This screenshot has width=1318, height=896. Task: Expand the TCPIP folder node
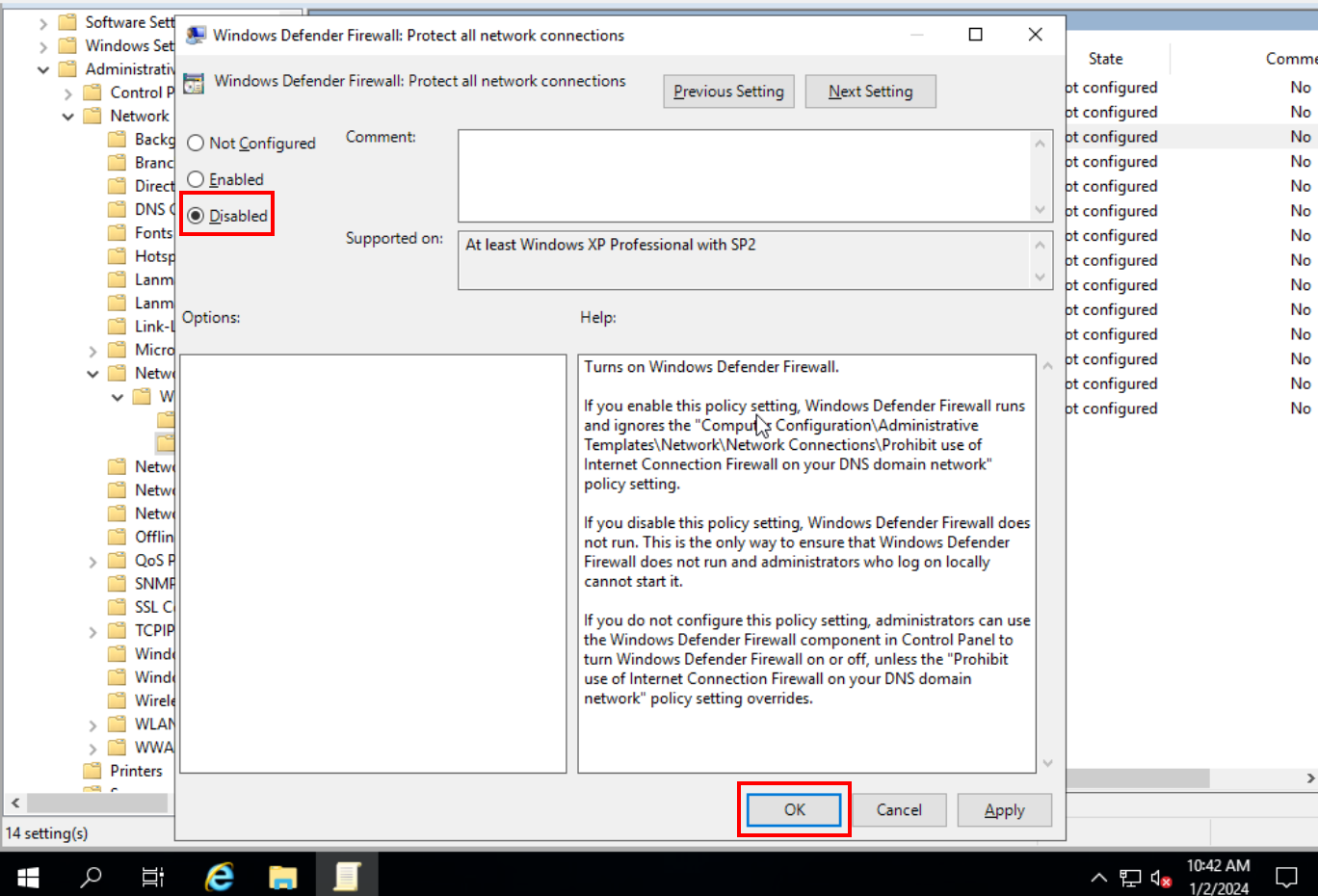[x=92, y=632]
